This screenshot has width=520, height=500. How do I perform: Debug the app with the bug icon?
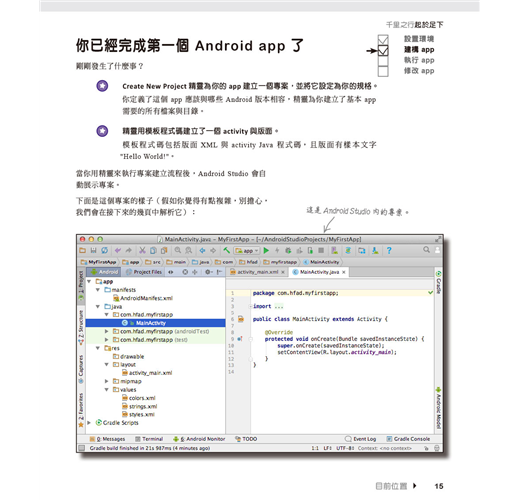click(288, 250)
